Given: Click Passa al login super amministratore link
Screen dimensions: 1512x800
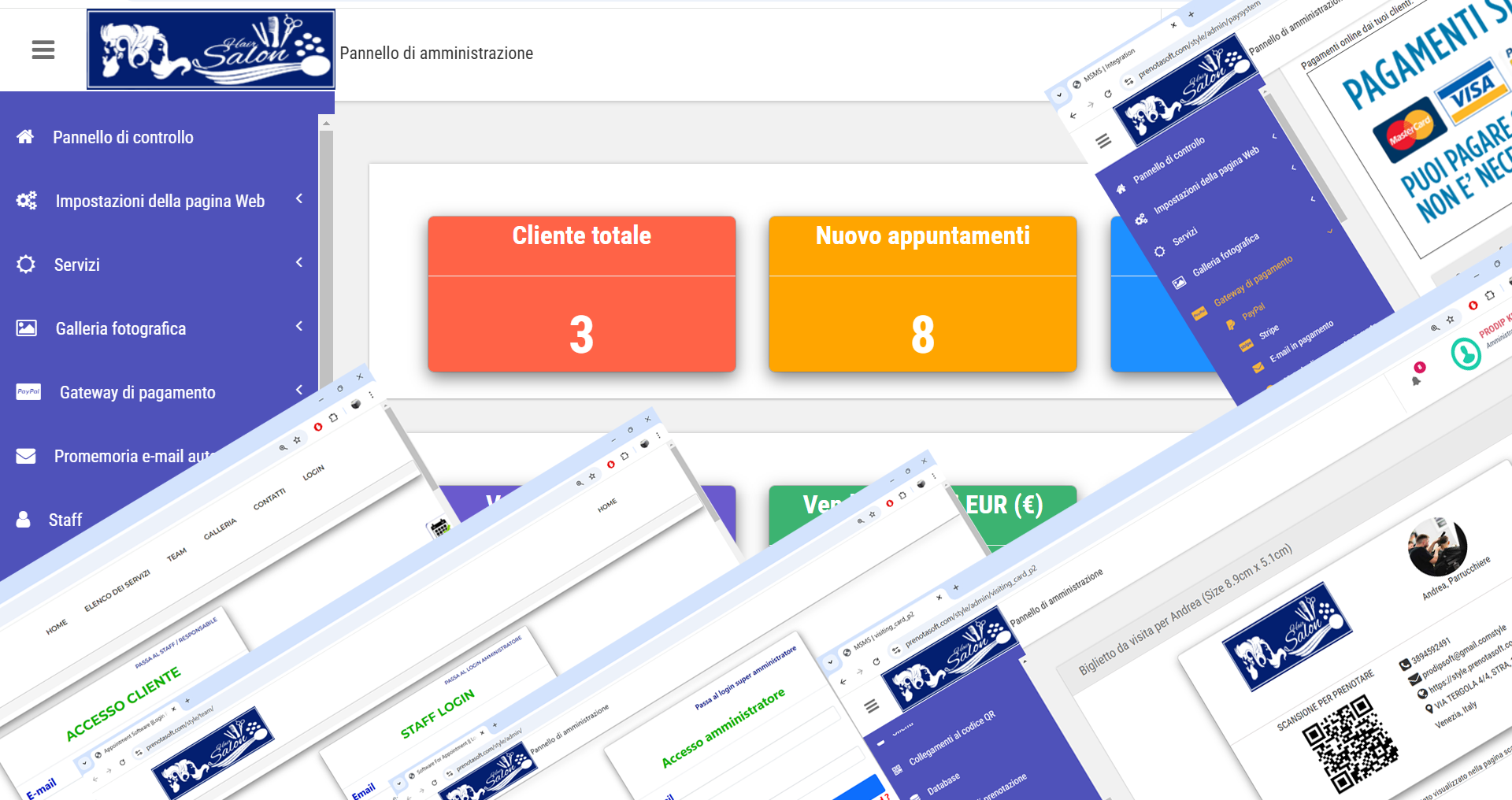Looking at the screenshot, I should (745, 678).
